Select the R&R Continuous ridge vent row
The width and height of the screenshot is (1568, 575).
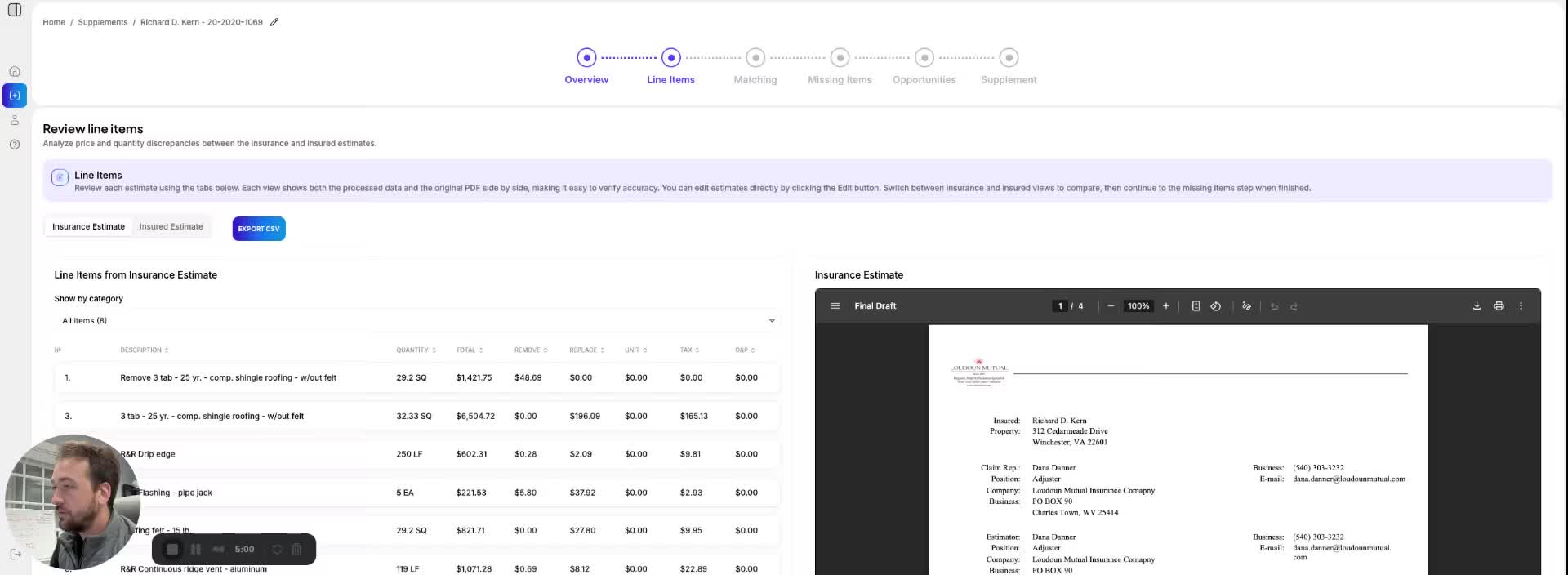tap(416, 568)
